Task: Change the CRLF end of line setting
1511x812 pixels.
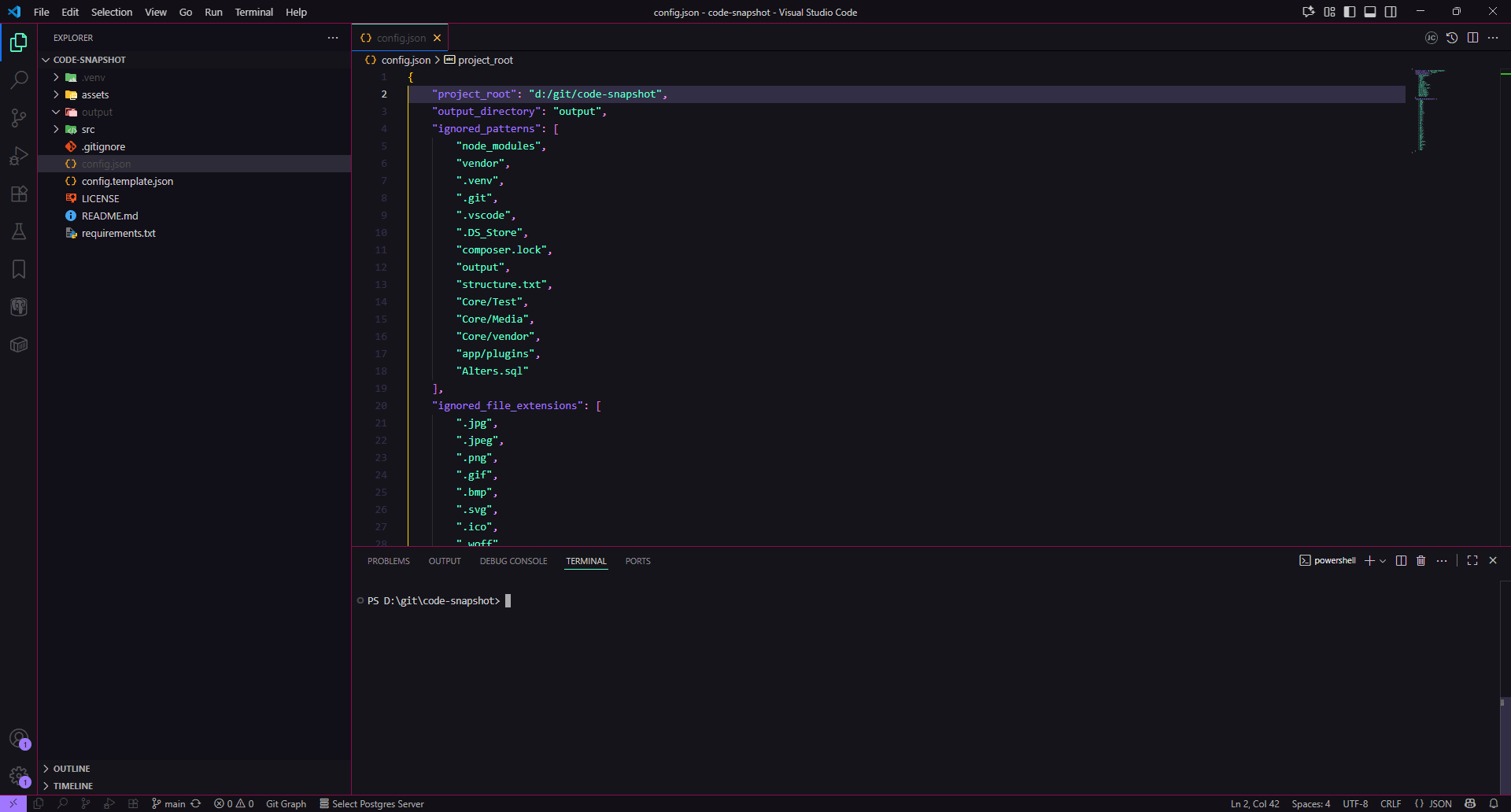Action: [1391, 803]
